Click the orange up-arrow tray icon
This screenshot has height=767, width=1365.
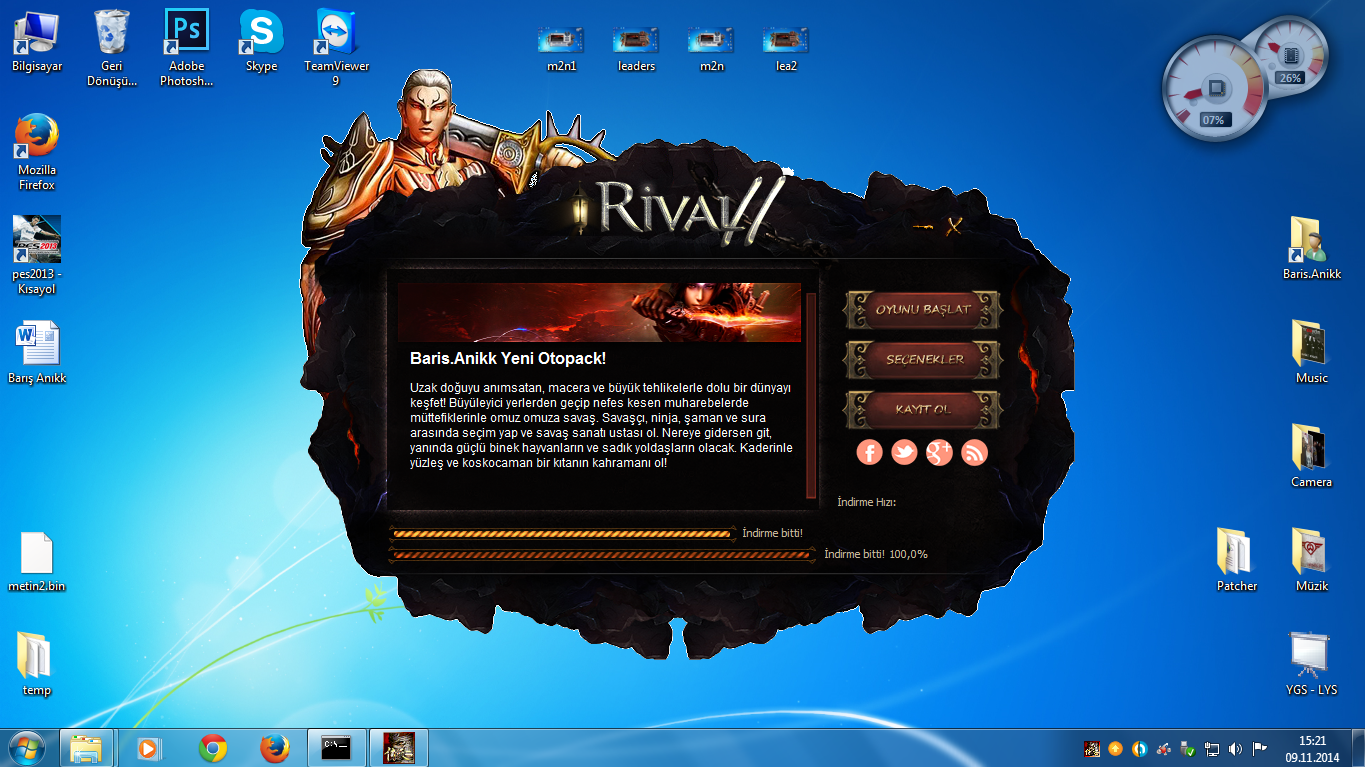coord(1116,748)
